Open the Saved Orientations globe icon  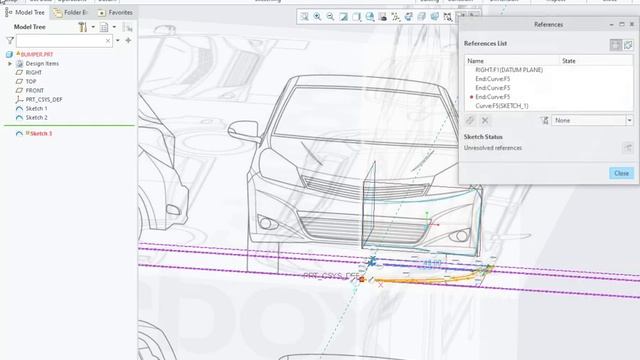(x=370, y=17)
